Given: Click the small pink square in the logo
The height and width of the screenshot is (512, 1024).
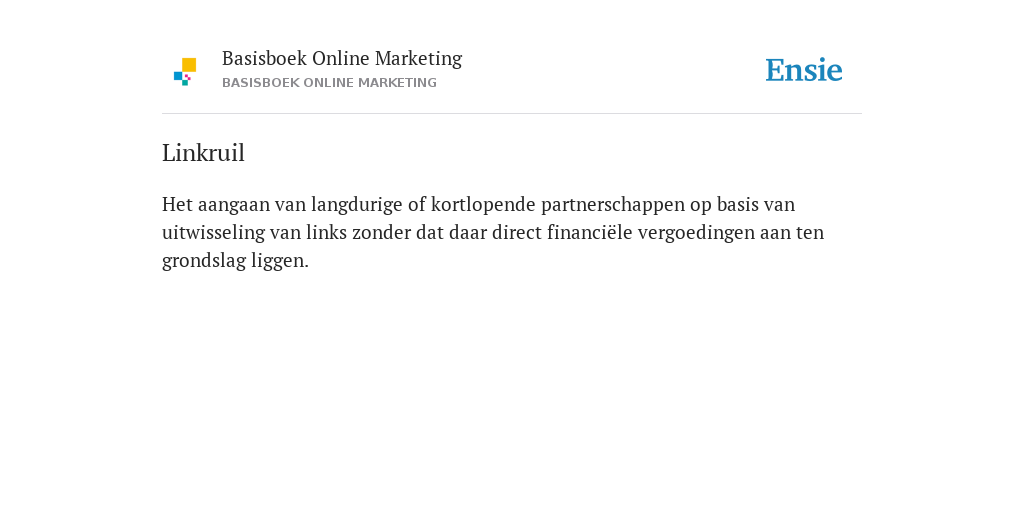Looking at the screenshot, I should click(187, 77).
